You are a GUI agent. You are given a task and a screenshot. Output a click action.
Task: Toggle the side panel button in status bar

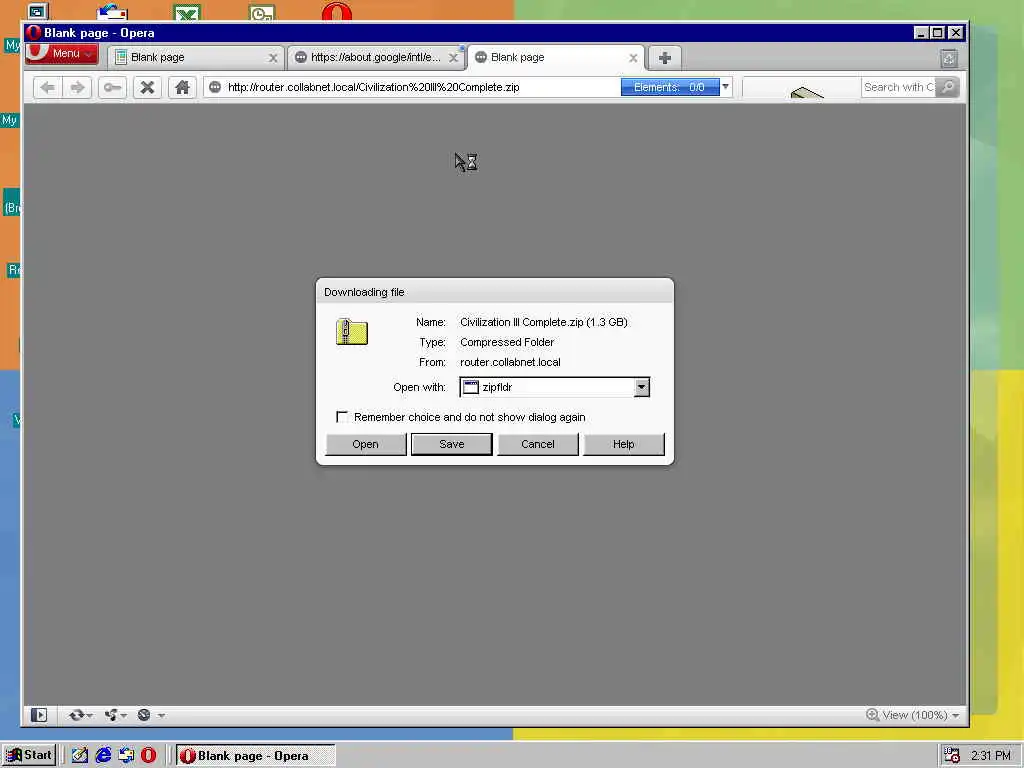pos(39,715)
